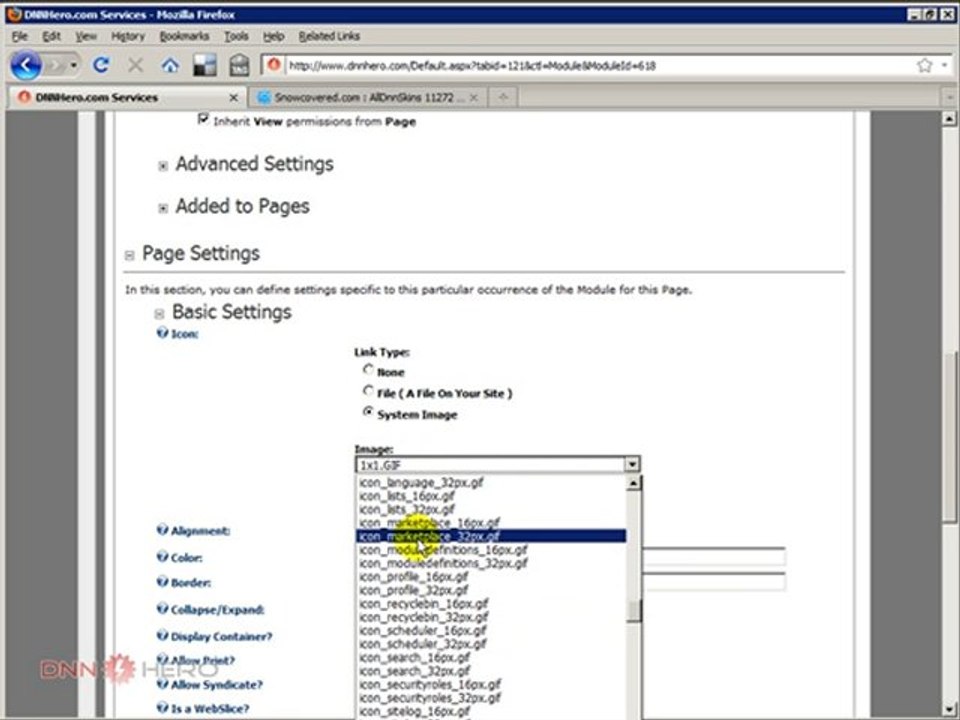Open the Edit menu
This screenshot has width=960, height=720.
tap(51, 36)
